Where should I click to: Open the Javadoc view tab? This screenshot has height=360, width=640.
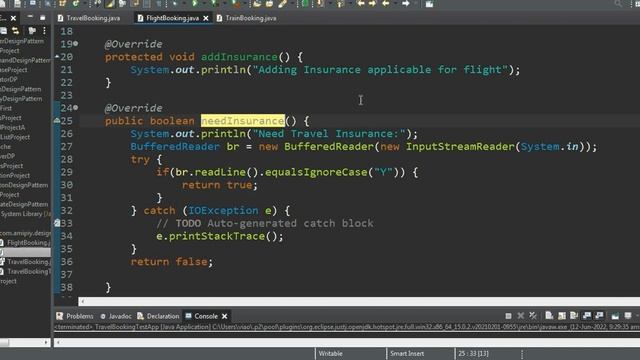(x=116, y=316)
